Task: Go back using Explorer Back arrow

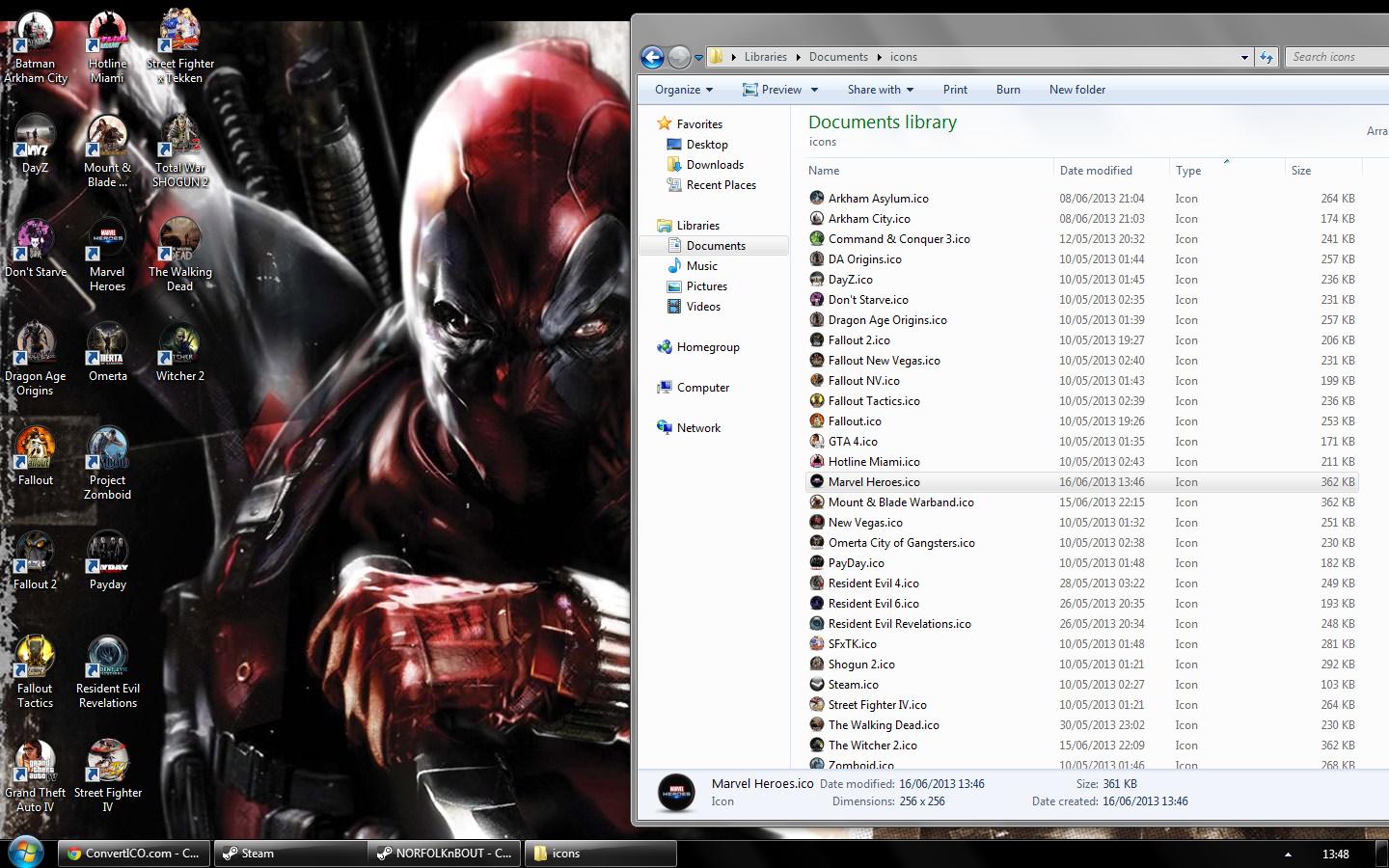Action: click(x=652, y=57)
